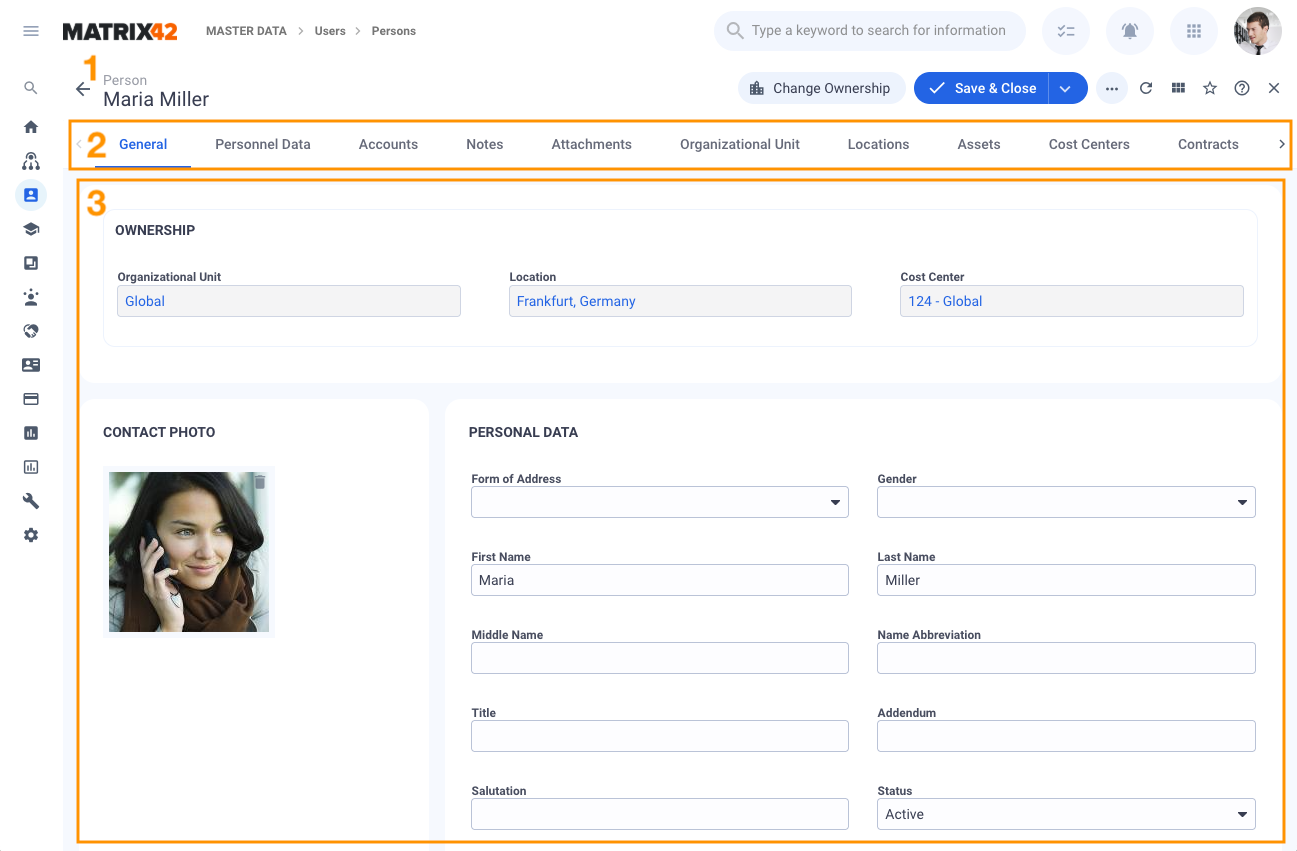Expand the hamburger navigation menu
The height and width of the screenshot is (851, 1297).
click(x=31, y=31)
